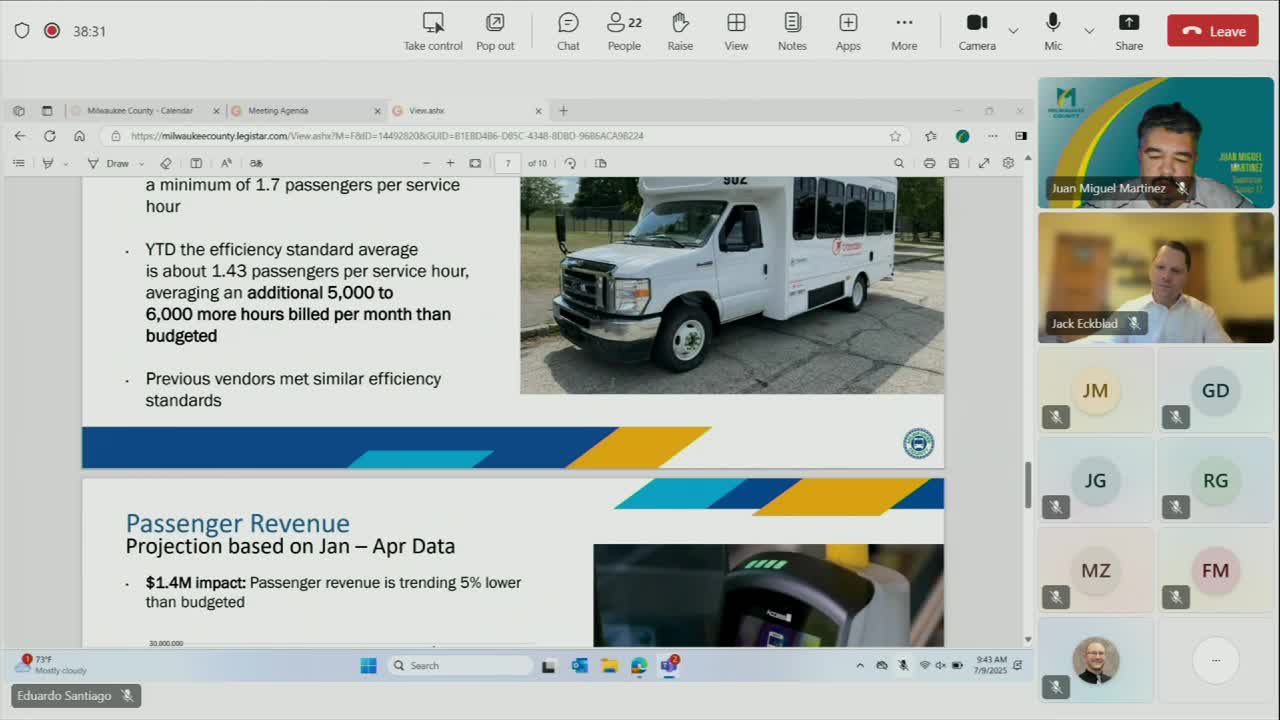Click the taskbar Search box
The image size is (1280, 720).
click(460, 665)
